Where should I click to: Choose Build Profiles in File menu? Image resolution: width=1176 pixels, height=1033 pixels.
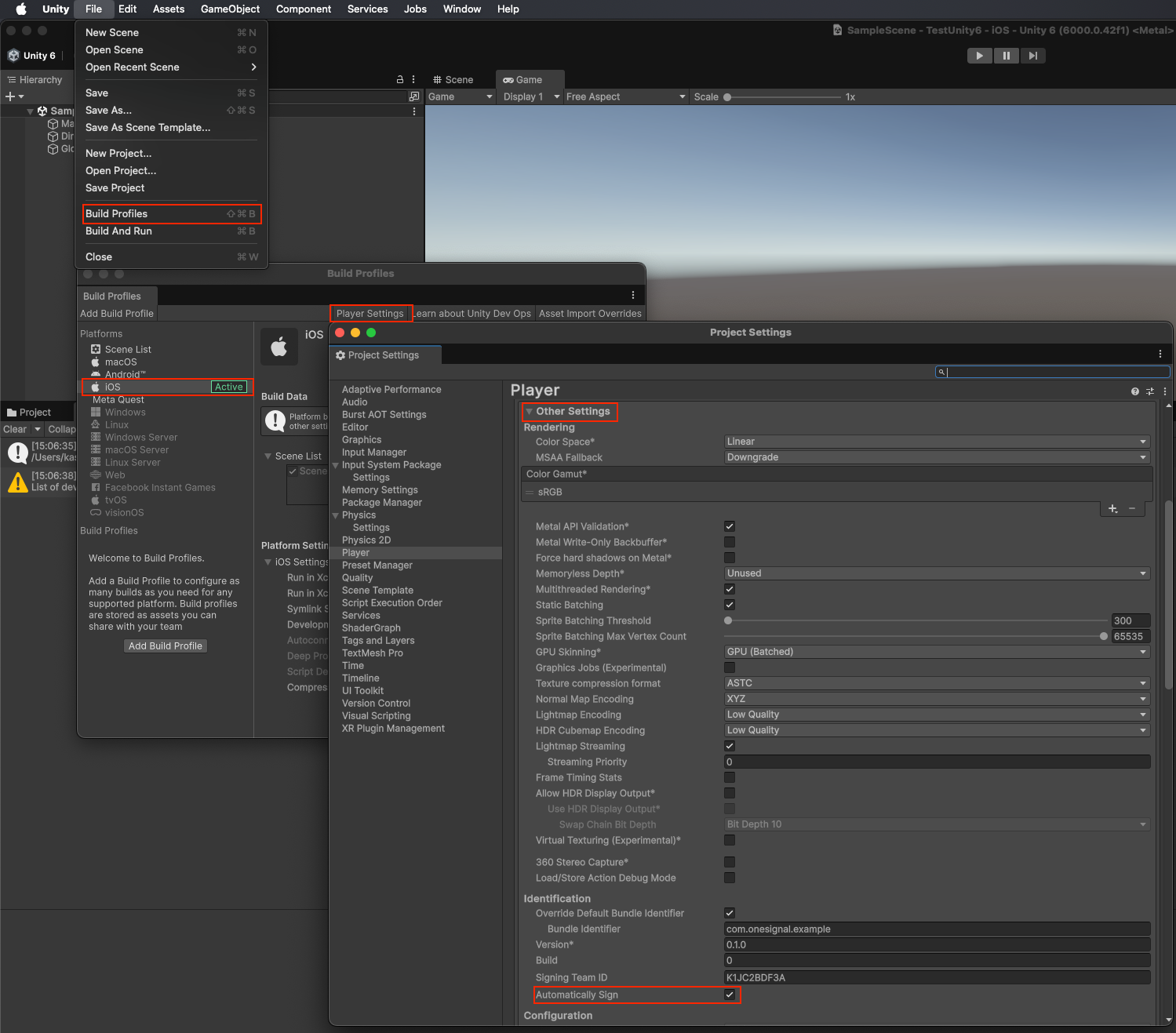tap(171, 213)
